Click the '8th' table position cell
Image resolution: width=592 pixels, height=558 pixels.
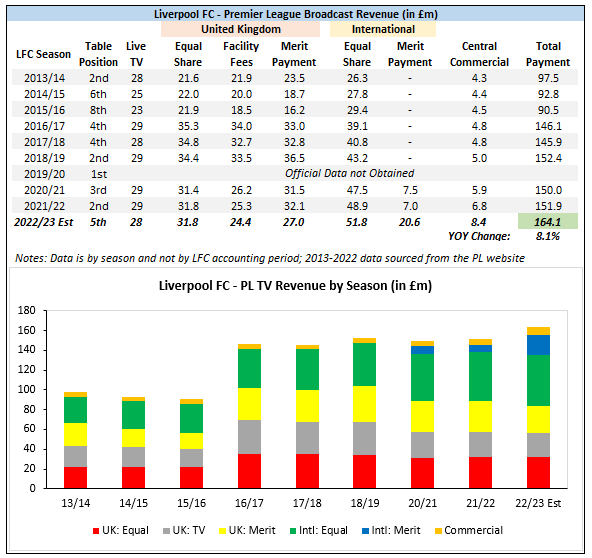click(98, 110)
